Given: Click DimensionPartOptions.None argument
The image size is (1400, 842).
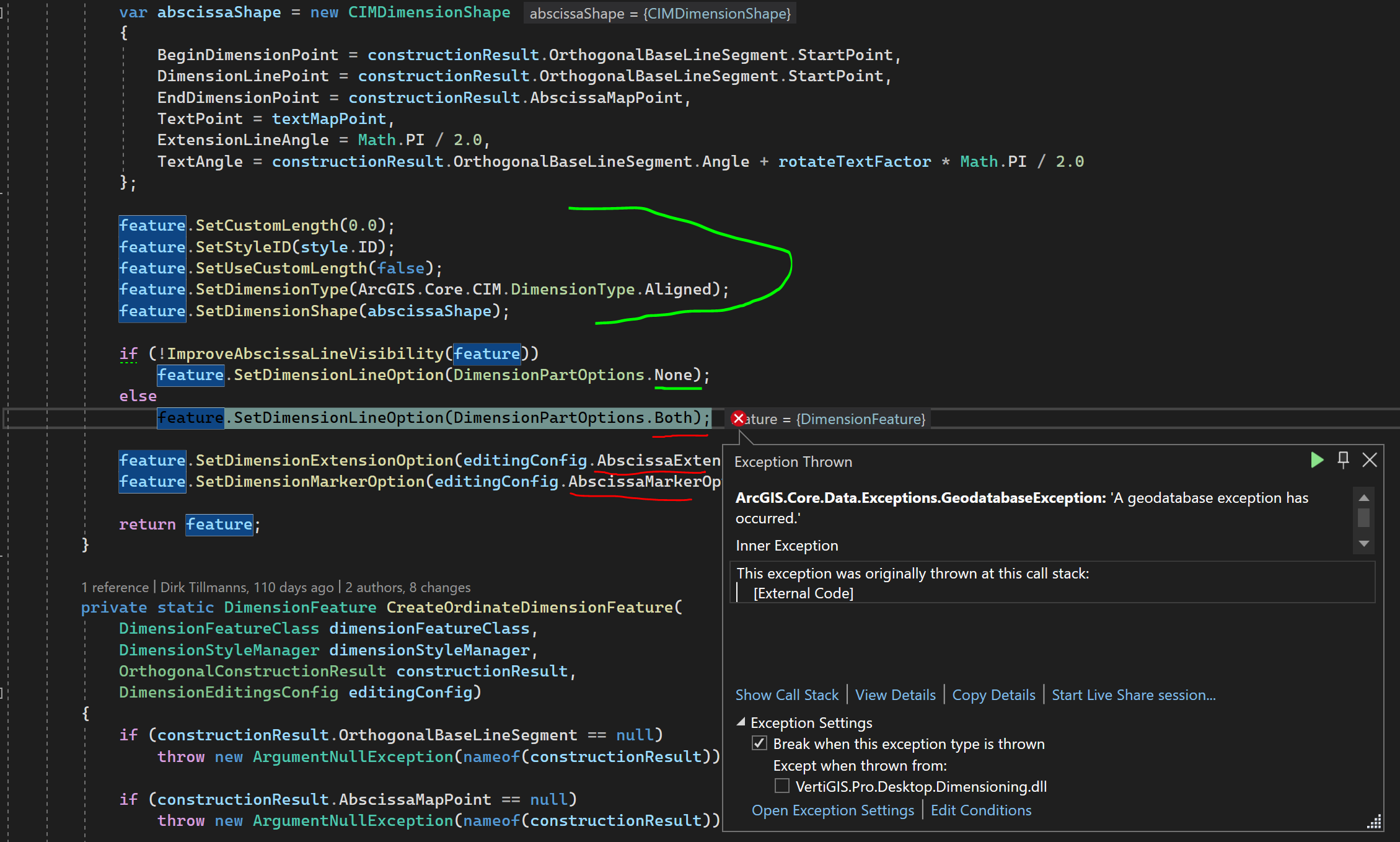Looking at the screenshot, I should pos(573,375).
